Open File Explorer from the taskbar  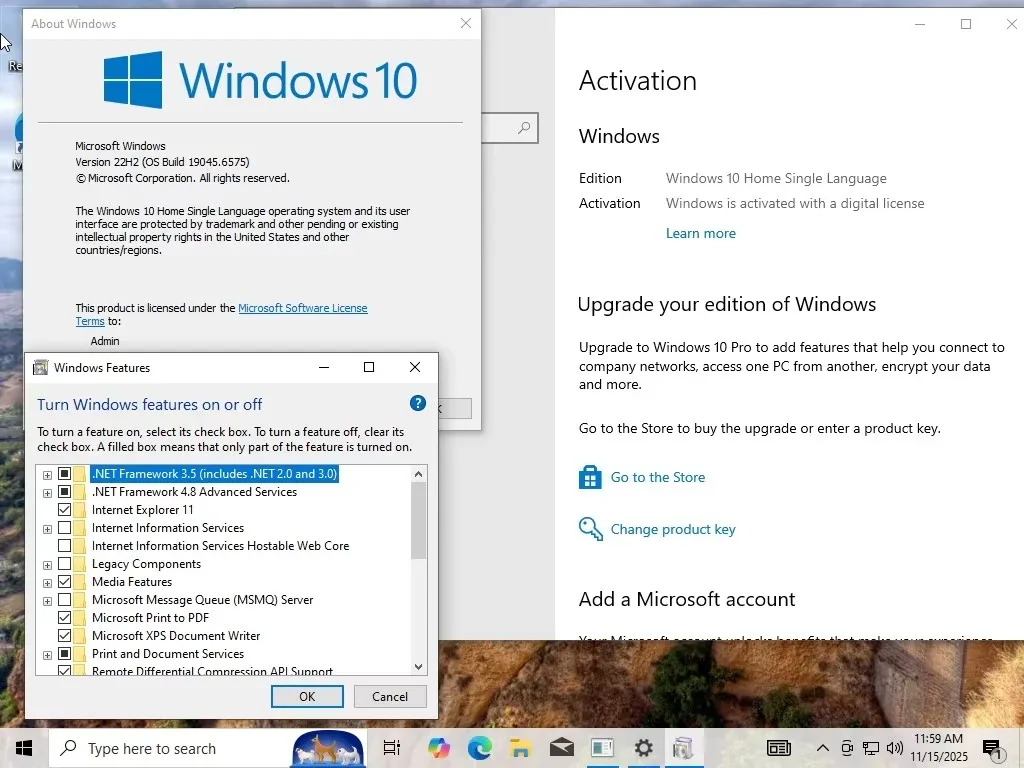click(519, 748)
